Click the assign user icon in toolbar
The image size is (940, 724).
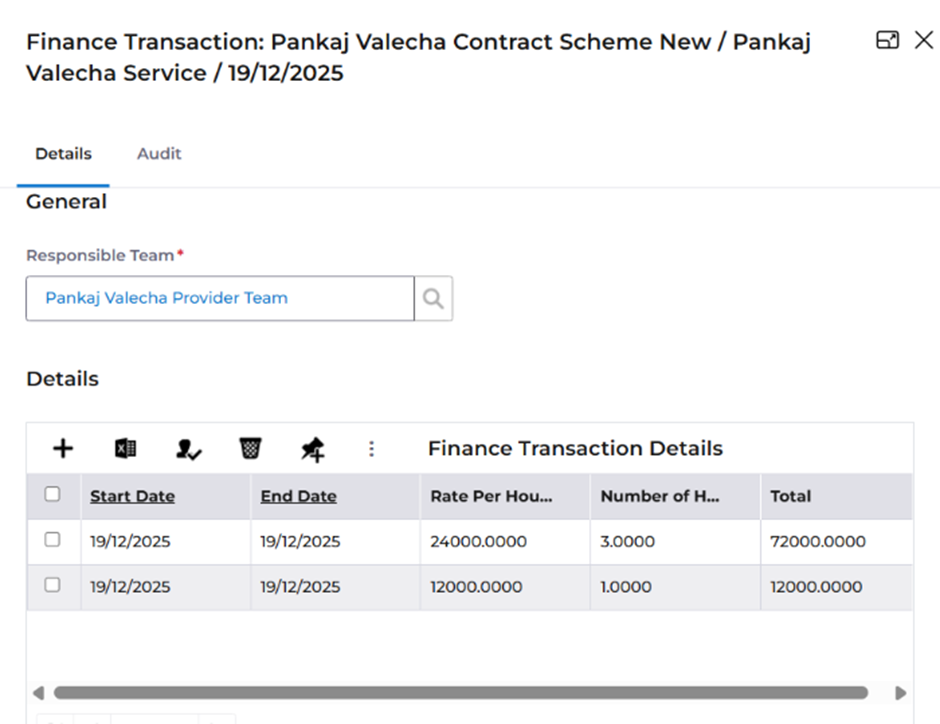(188, 450)
